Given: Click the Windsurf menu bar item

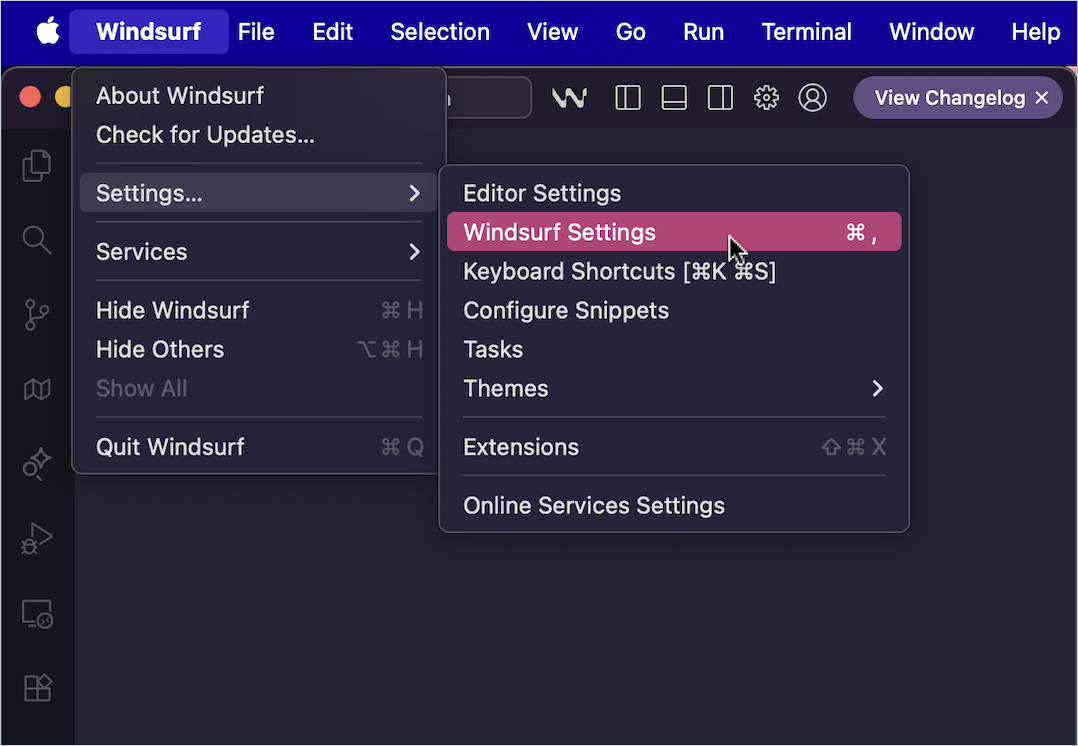Looking at the screenshot, I should (x=148, y=32).
